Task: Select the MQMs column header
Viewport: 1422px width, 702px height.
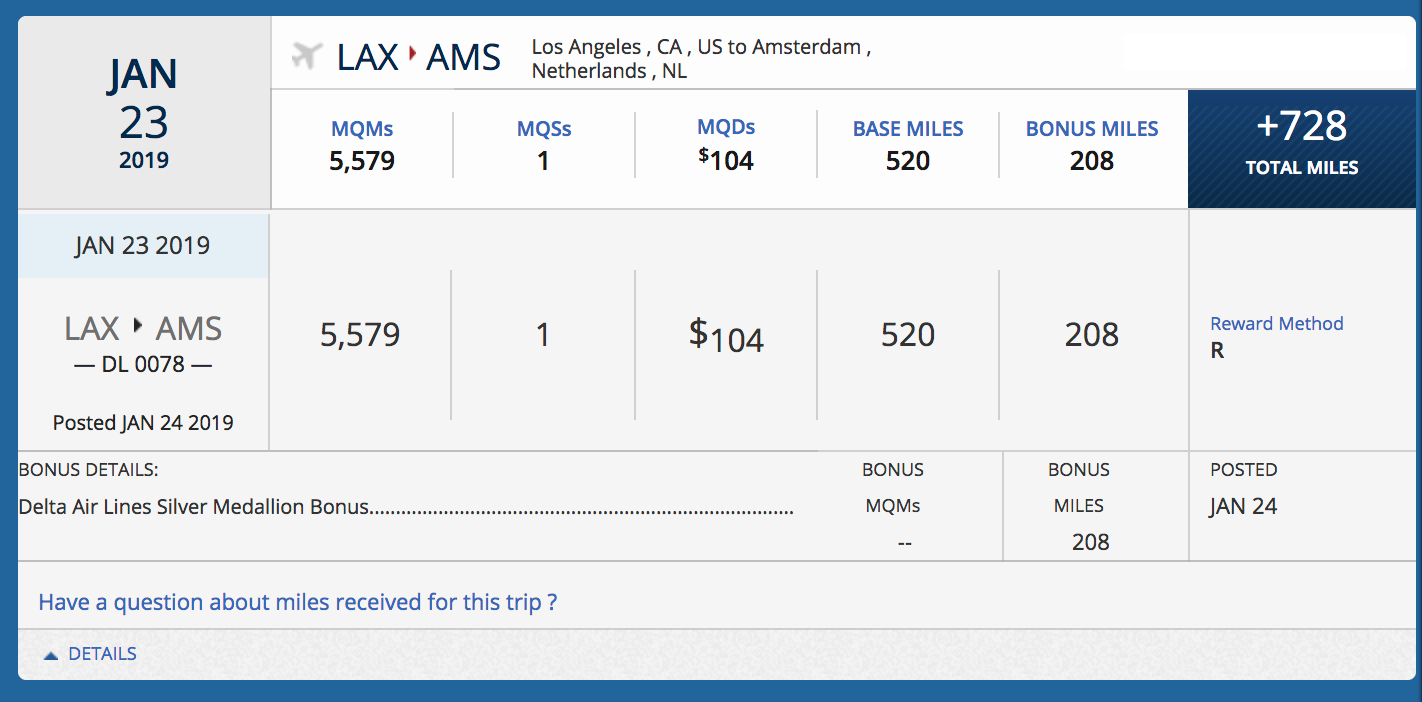Action: 362,129
